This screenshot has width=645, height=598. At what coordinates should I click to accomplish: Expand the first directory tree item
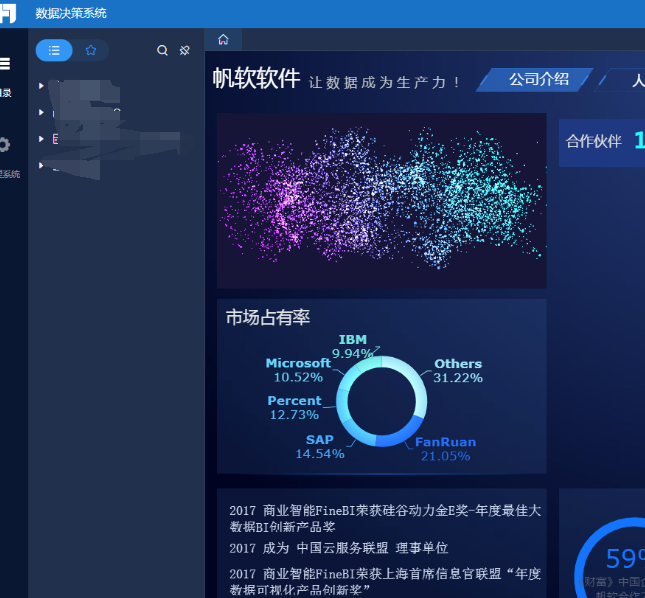point(41,86)
